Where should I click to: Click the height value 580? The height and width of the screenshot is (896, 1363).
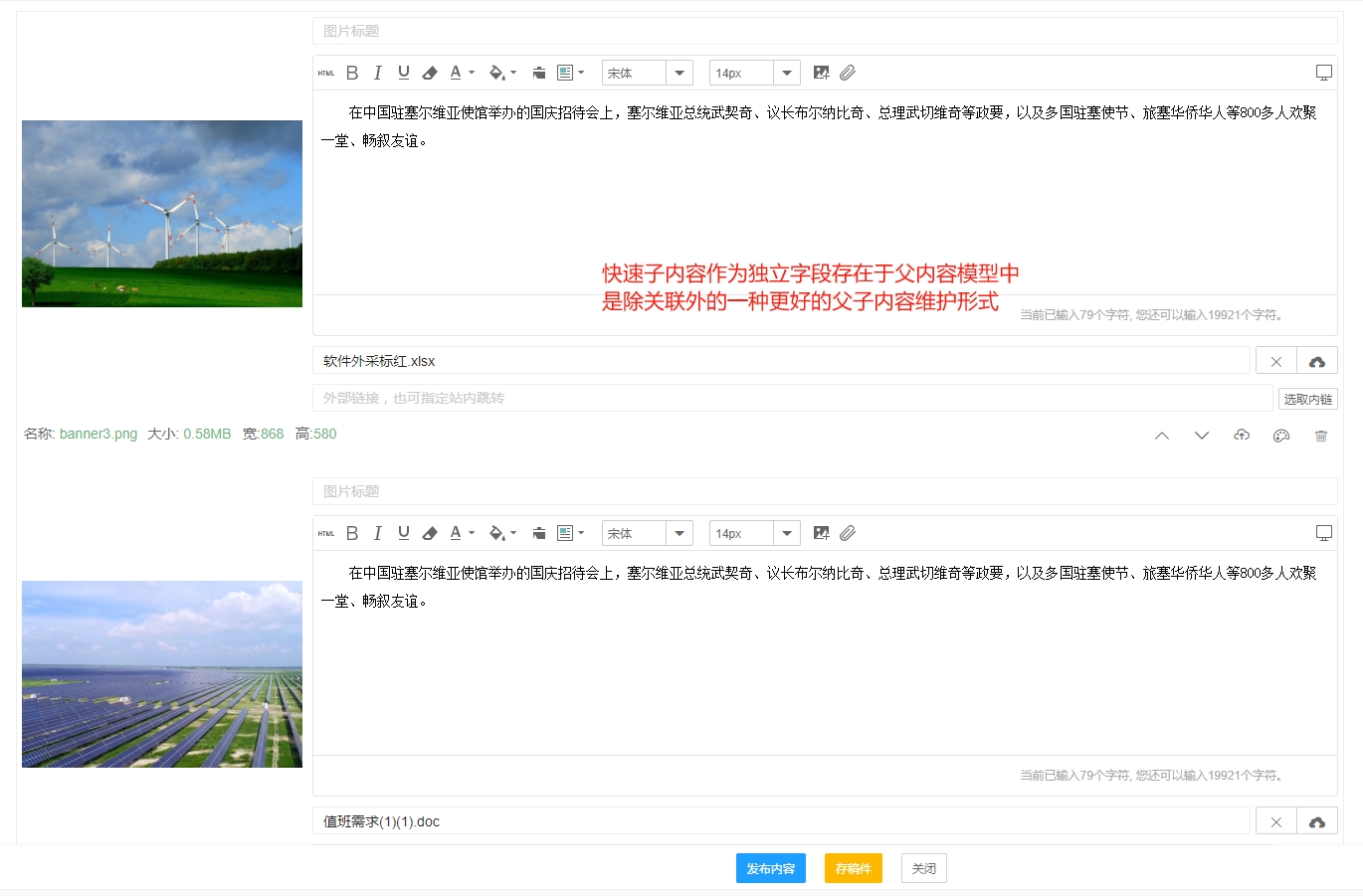click(x=325, y=434)
